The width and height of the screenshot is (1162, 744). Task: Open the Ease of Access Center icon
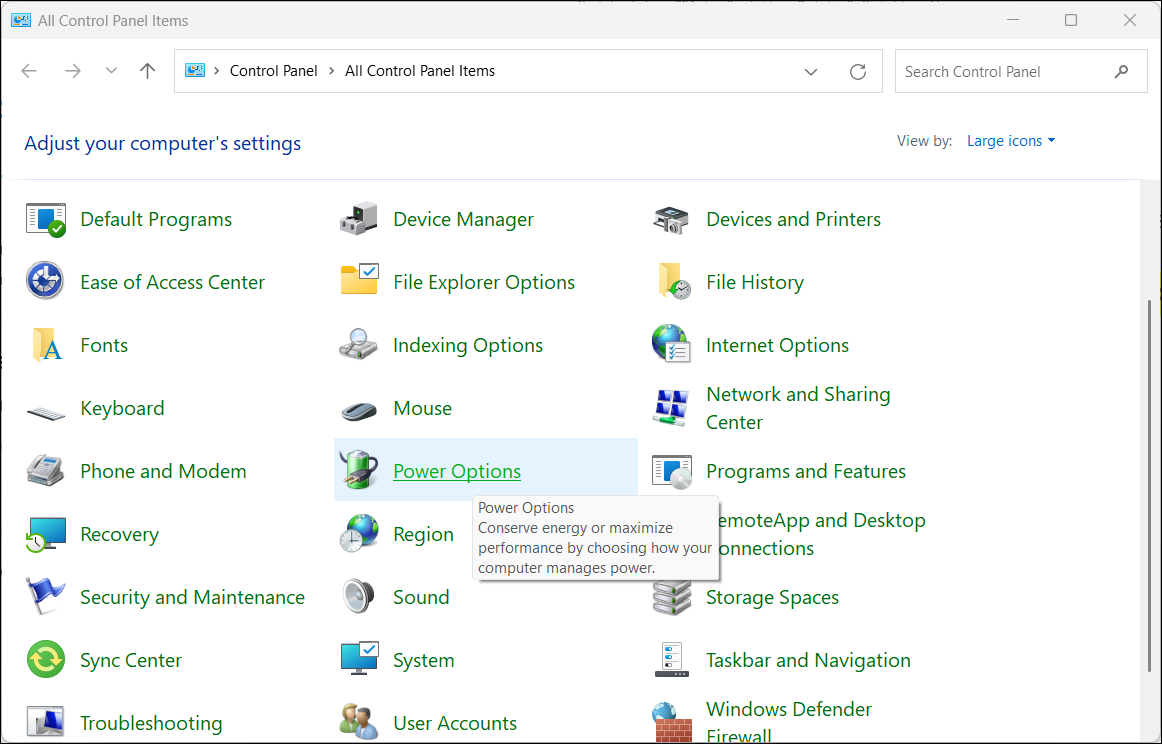tap(45, 282)
